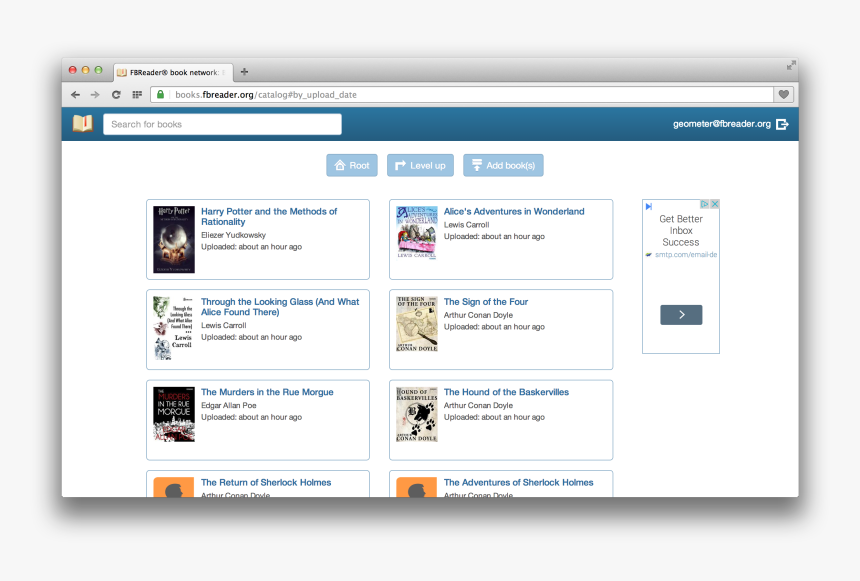Click Lewis Carroll under Alice's Adventures

[x=466, y=224]
